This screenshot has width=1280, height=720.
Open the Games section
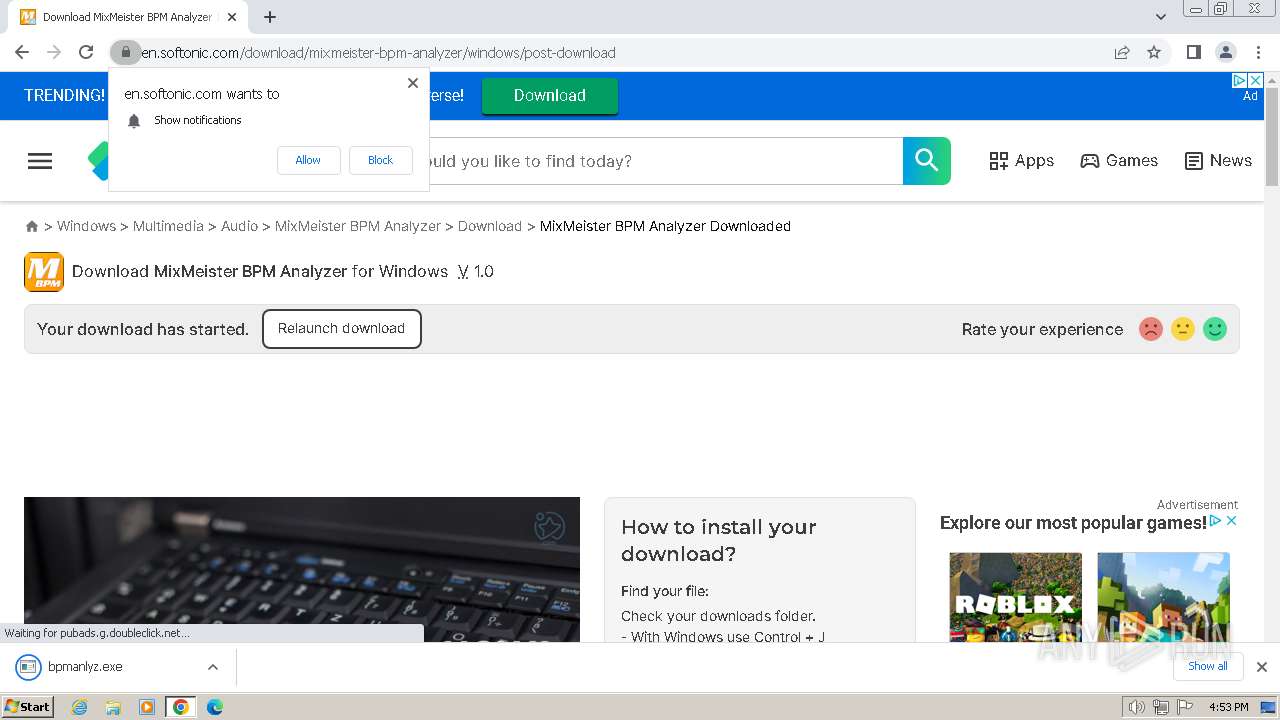(x=1119, y=161)
